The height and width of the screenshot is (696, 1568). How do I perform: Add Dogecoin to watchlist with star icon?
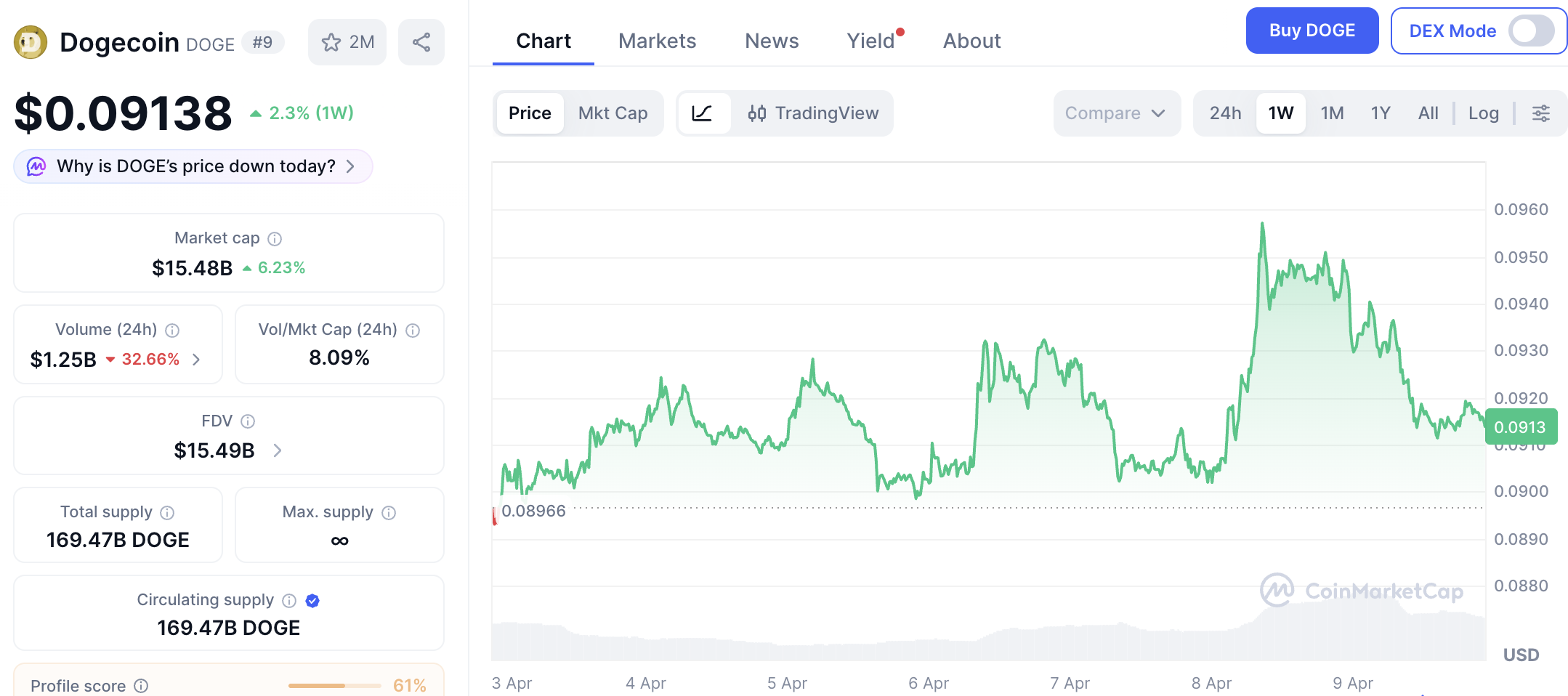point(347,42)
